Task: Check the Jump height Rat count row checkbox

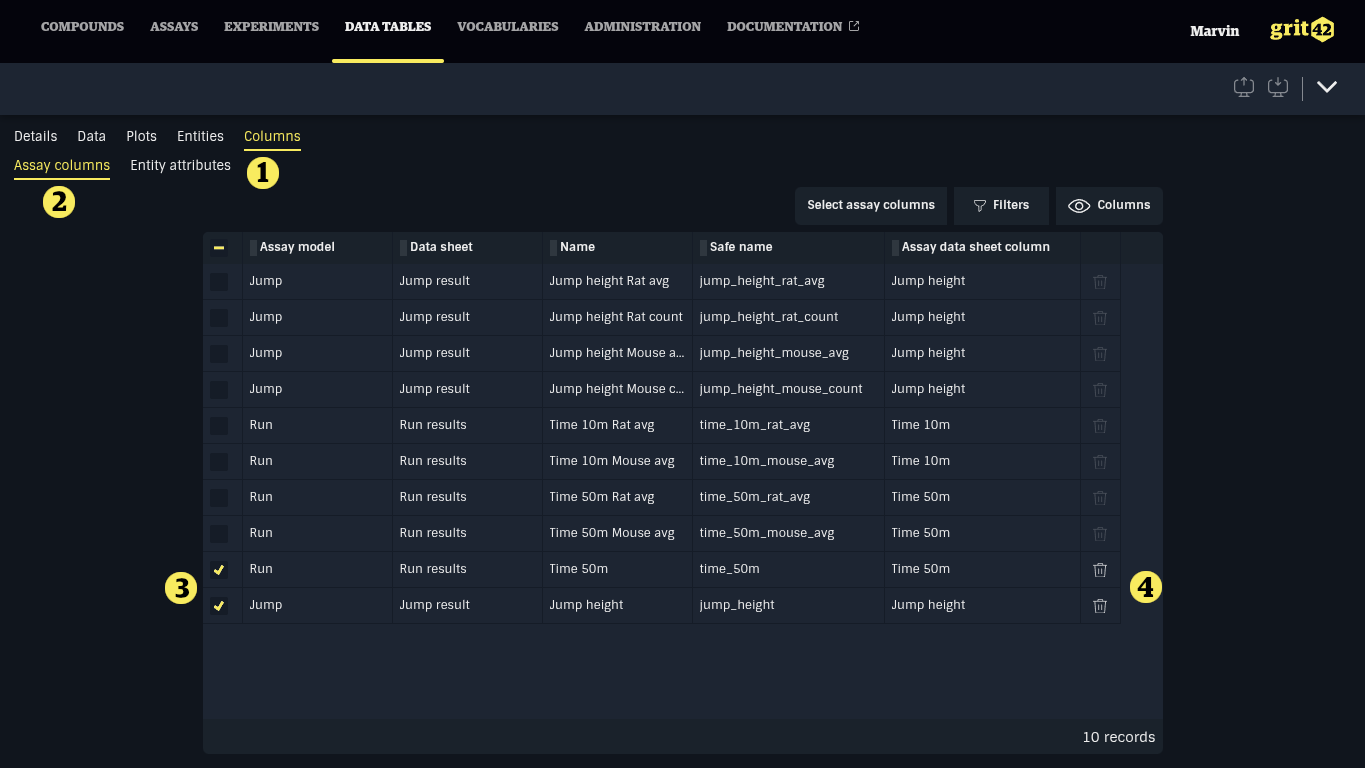Action: [x=219, y=318]
